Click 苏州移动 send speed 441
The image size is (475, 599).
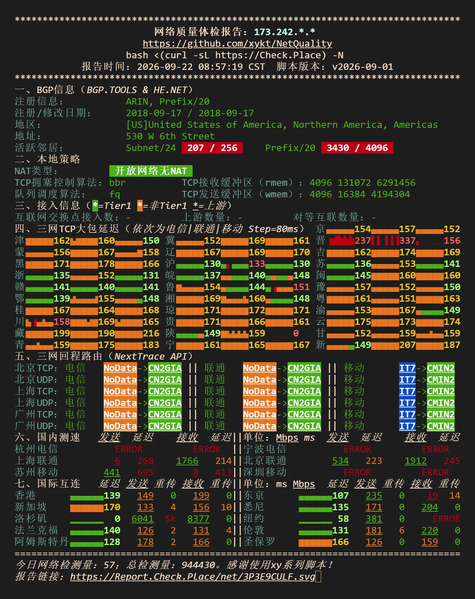112,473
